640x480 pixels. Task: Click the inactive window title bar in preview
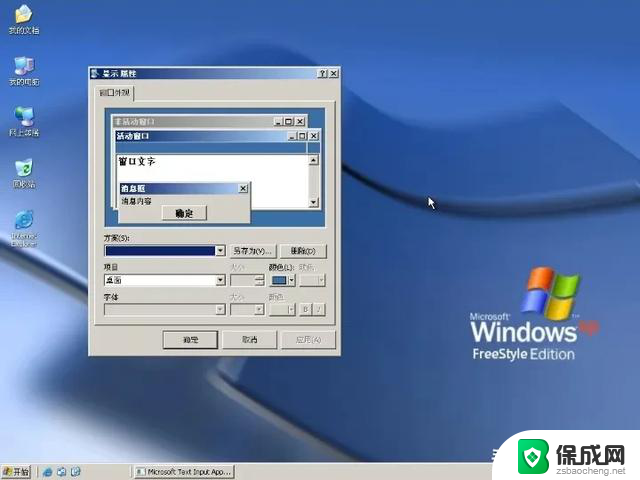pyautogui.click(x=192, y=122)
